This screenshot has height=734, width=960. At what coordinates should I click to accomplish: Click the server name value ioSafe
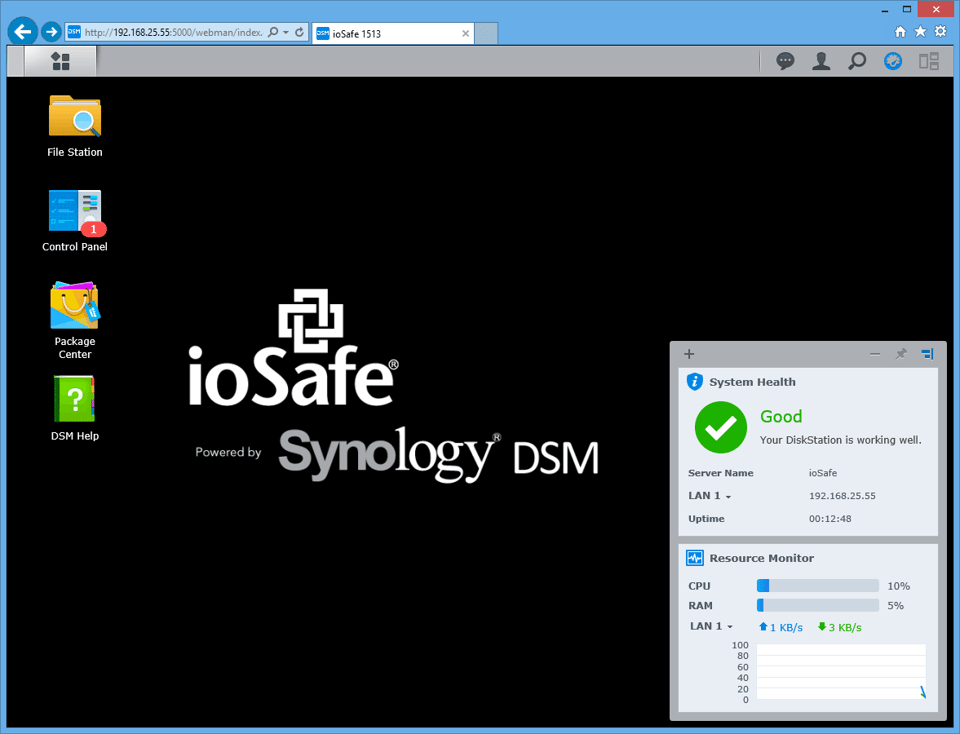823,473
